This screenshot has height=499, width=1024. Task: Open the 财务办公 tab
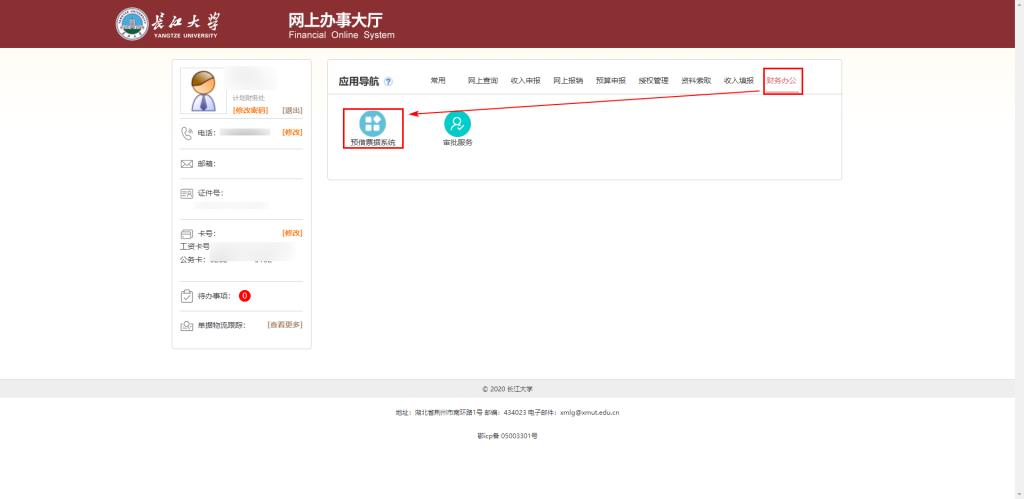[783, 80]
